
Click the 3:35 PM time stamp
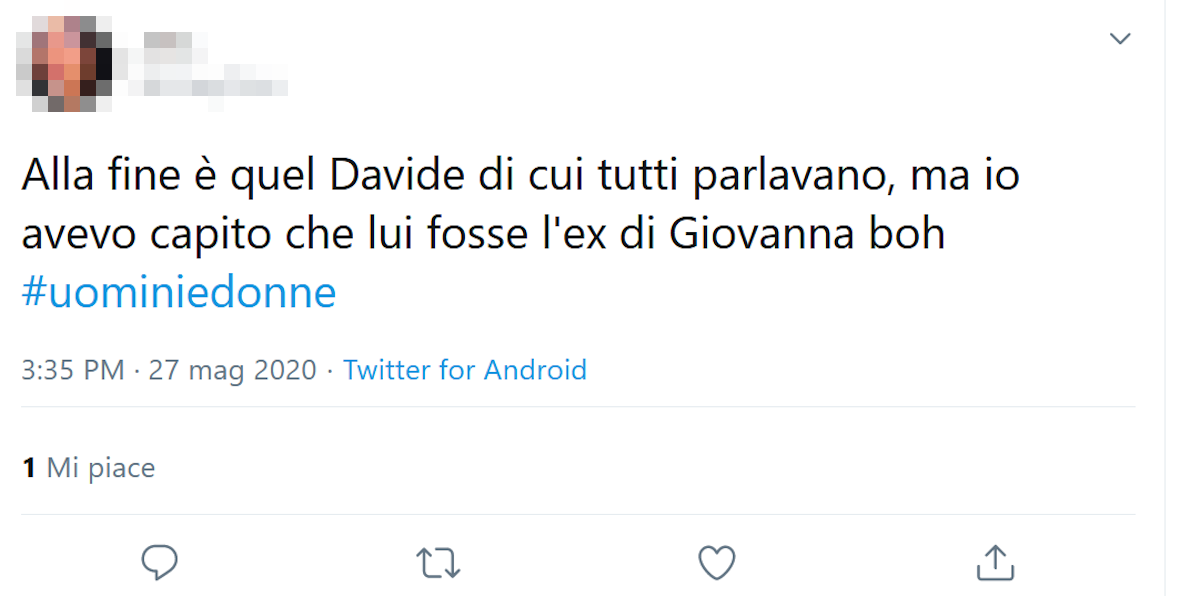73,370
